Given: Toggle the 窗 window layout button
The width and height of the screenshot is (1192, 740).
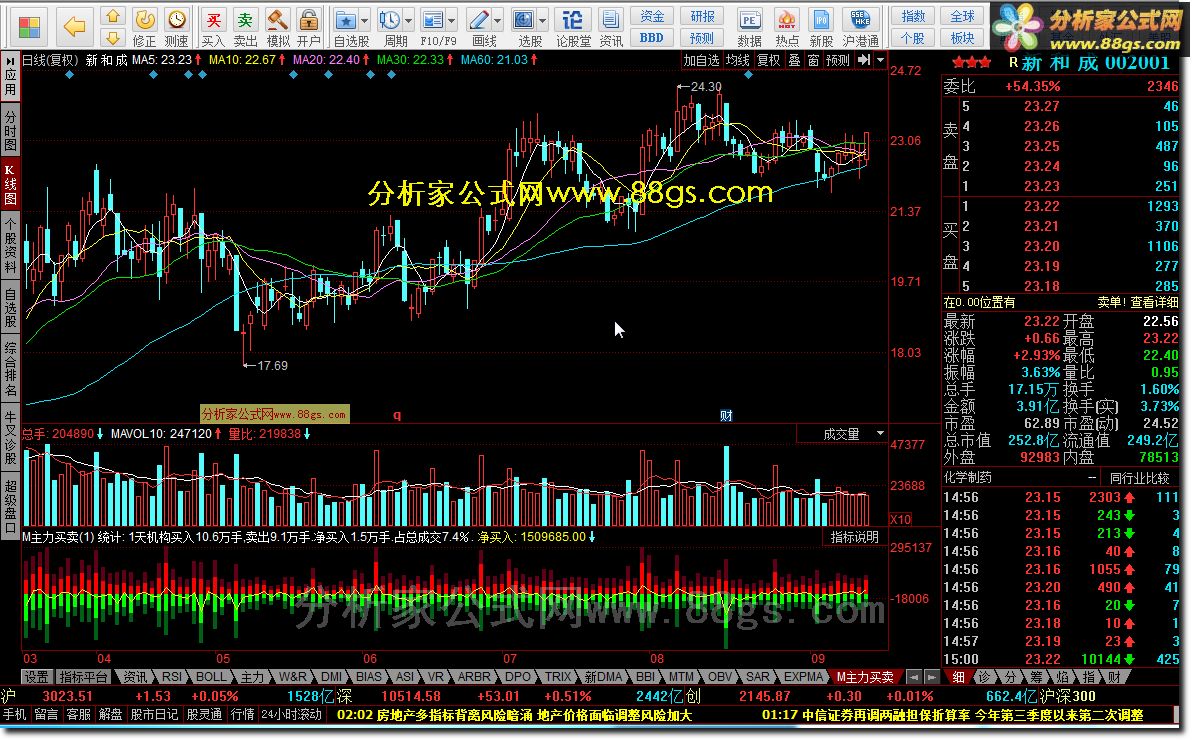Looking at the screenshot, I should pyautogui.click(x=813, y=60).
